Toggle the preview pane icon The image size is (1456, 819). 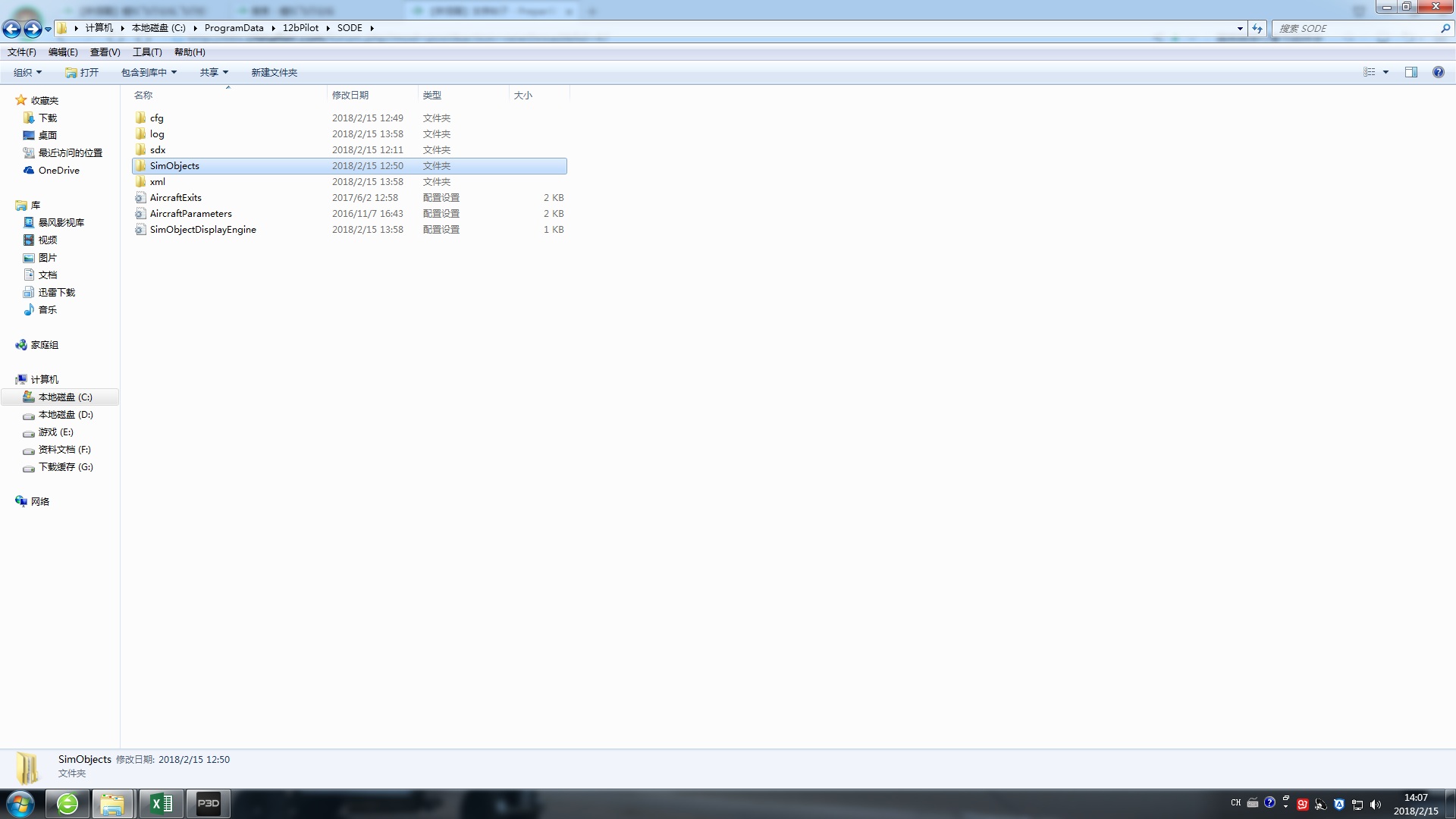pyautogui.click(x=1410, y=72)
